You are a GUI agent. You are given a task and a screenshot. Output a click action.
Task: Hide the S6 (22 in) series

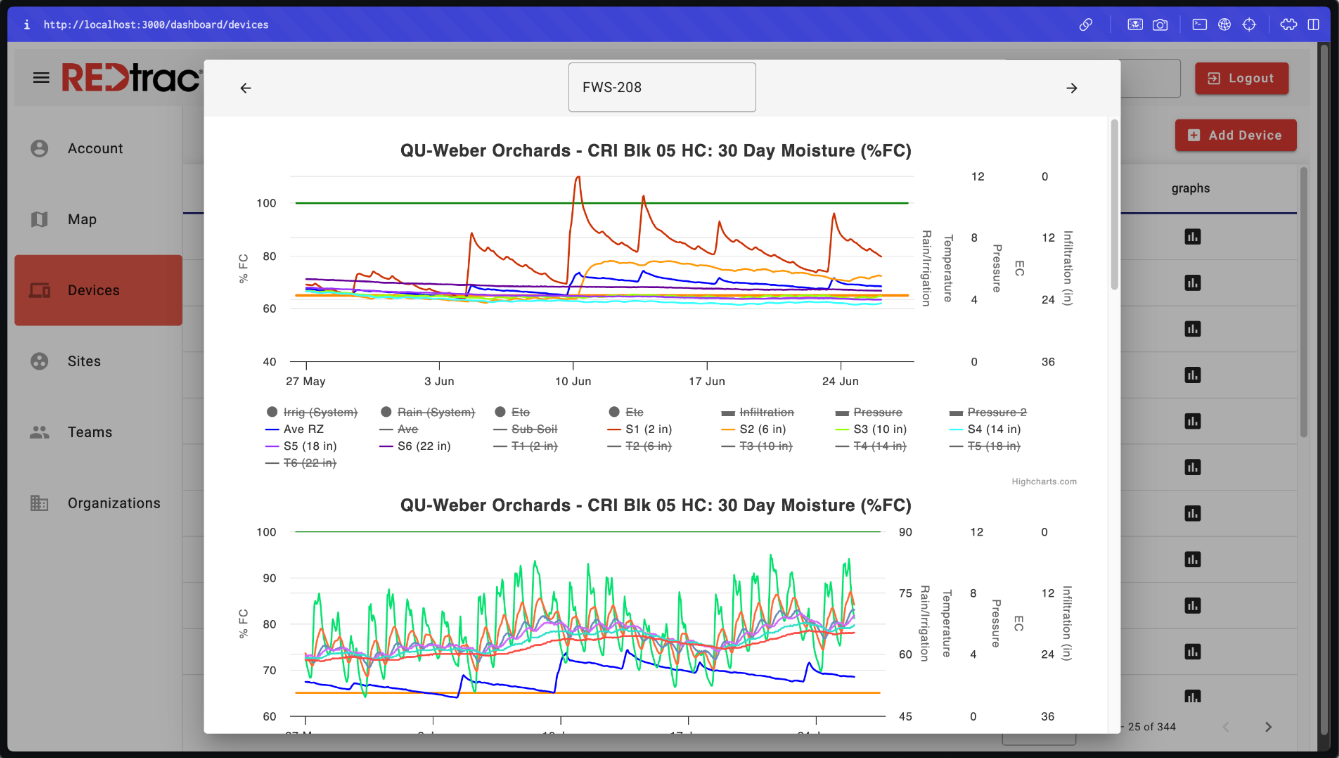[x=415, y=446]
